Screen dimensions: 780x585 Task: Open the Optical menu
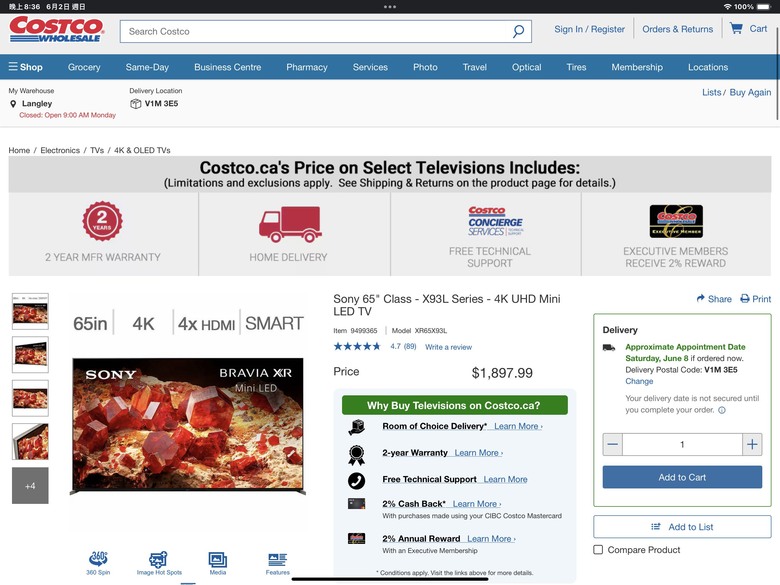pyautogui.click(x=526, y=67)
